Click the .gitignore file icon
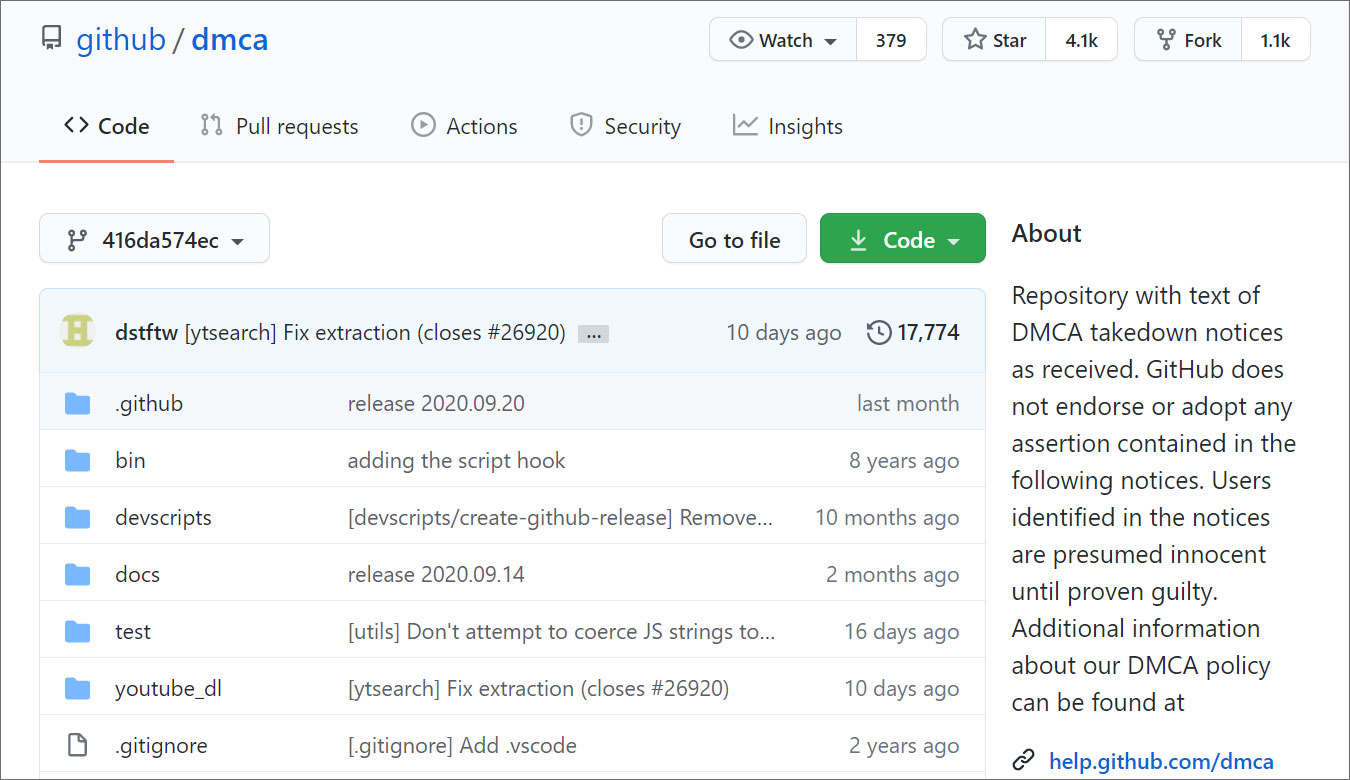This screenshot has height=780, width=1350. tap(77, 745)
